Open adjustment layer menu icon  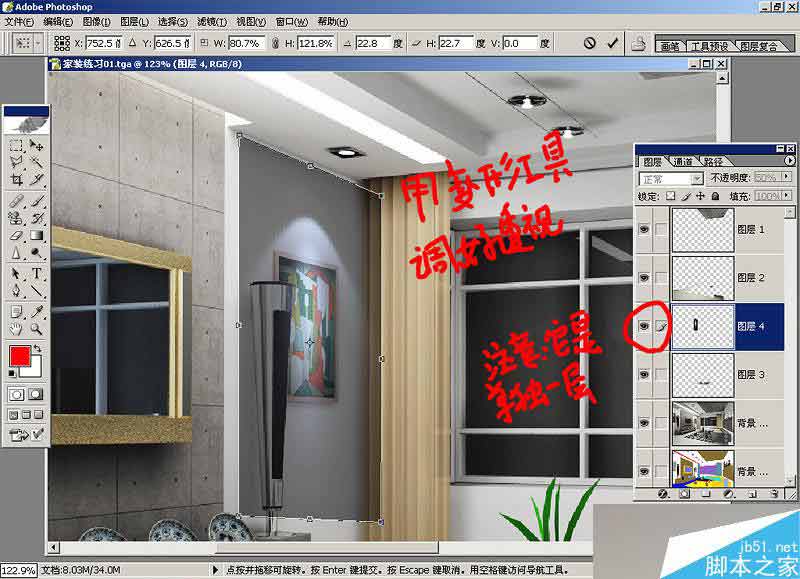(x=729, y=494)
